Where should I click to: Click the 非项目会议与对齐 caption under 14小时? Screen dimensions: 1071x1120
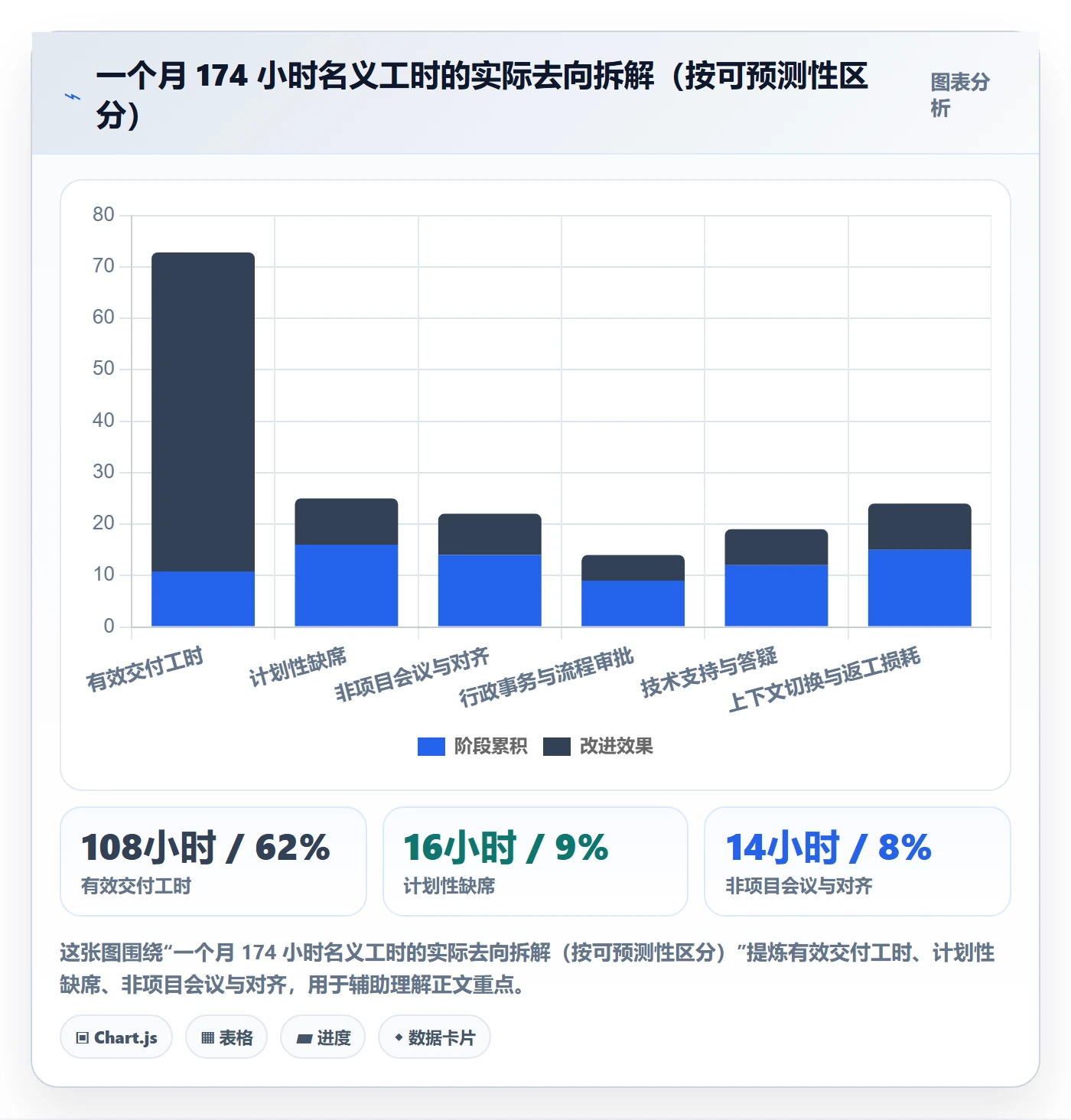tap(799, 886)
